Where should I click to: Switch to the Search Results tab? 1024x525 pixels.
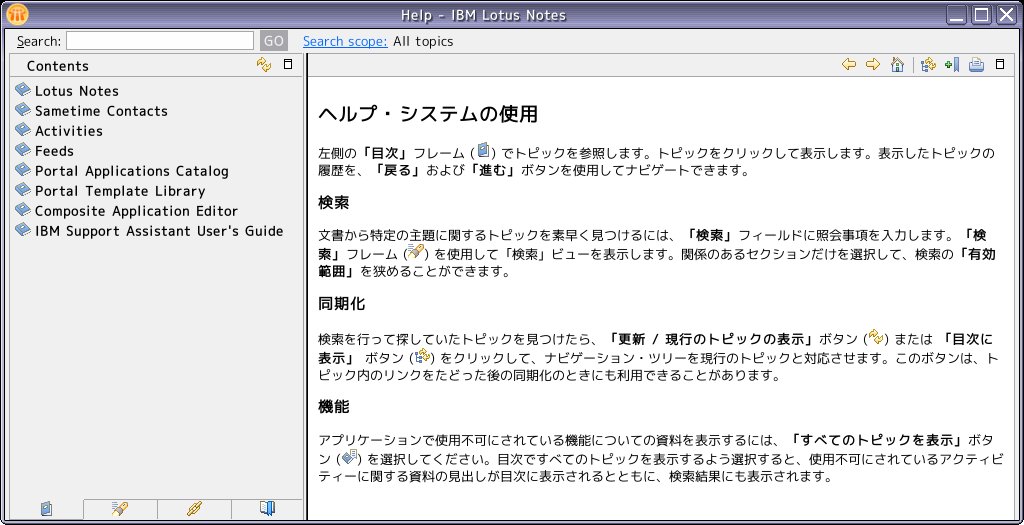(120, 509)
